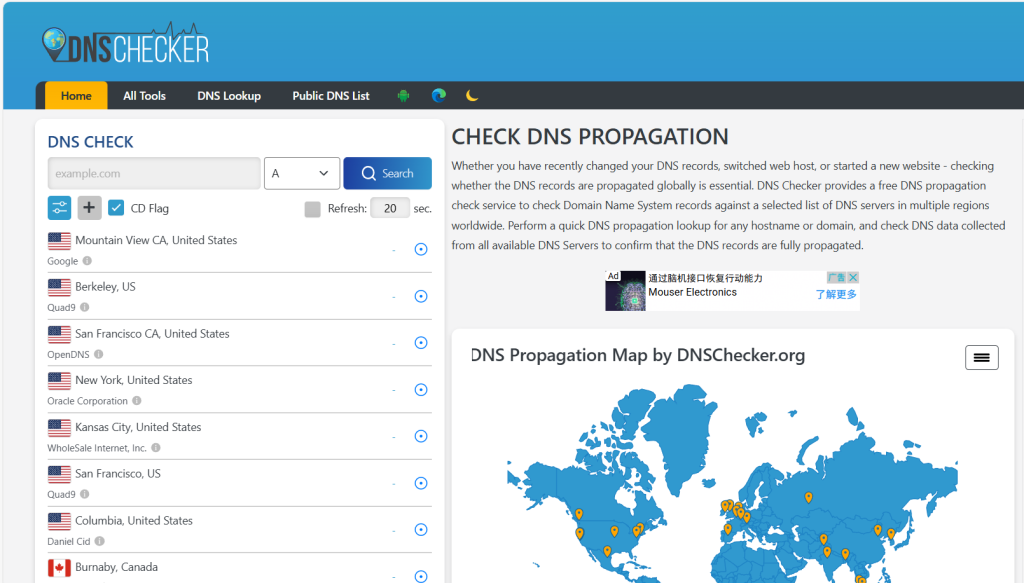This screenshot has width=1024, height=583.
Task: Click the example.com domain input field
Action: [x=154, y=173]
